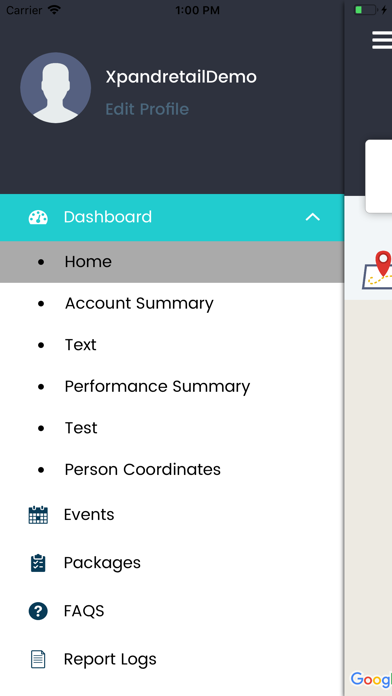Tap the user avatar profile picture
The width and height of the screenshot is (392, 696).
point(55,88)
